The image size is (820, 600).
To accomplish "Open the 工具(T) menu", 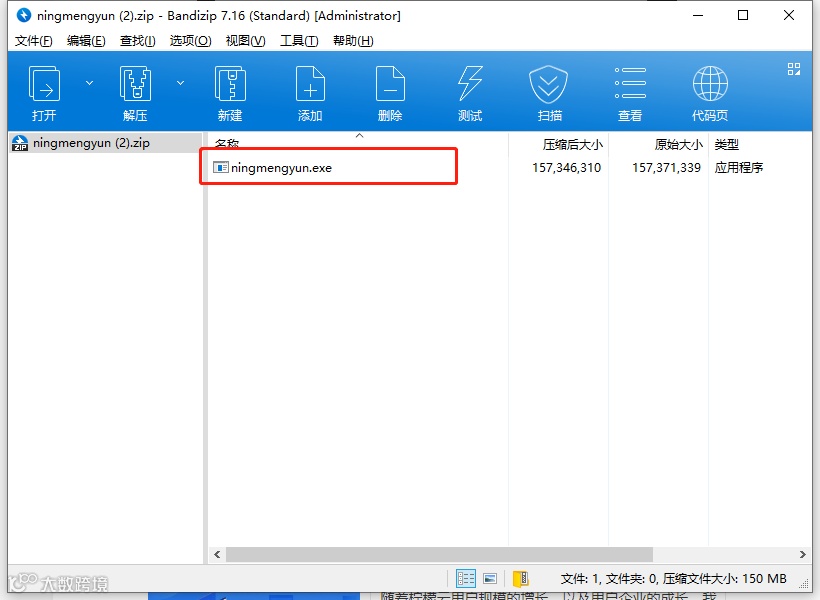I will pyautogui.click(x=299, y=41).
